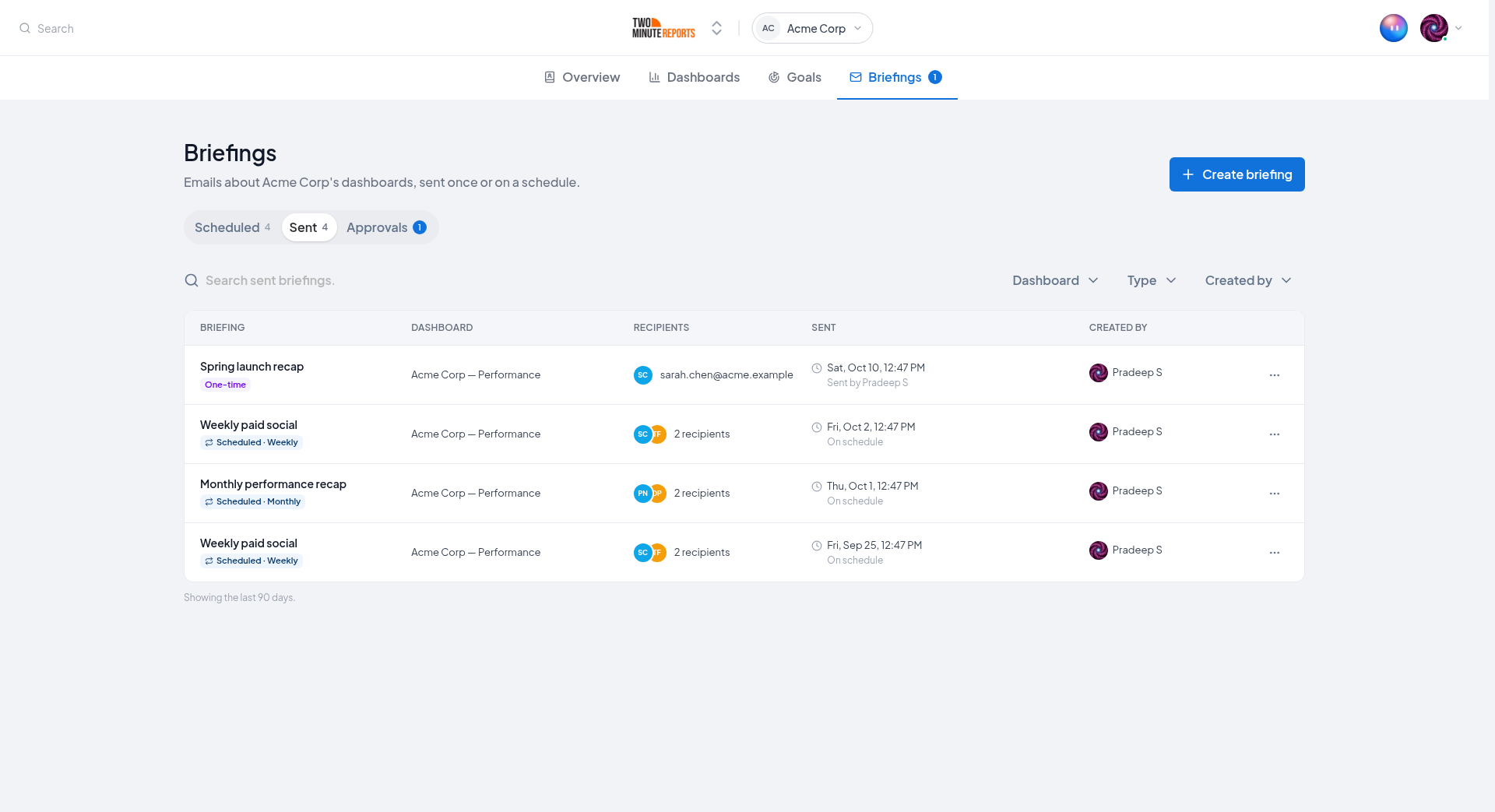The image size is (1495, 812).
Task: Select the Briefings tab
Action: (x=897, y=77)
